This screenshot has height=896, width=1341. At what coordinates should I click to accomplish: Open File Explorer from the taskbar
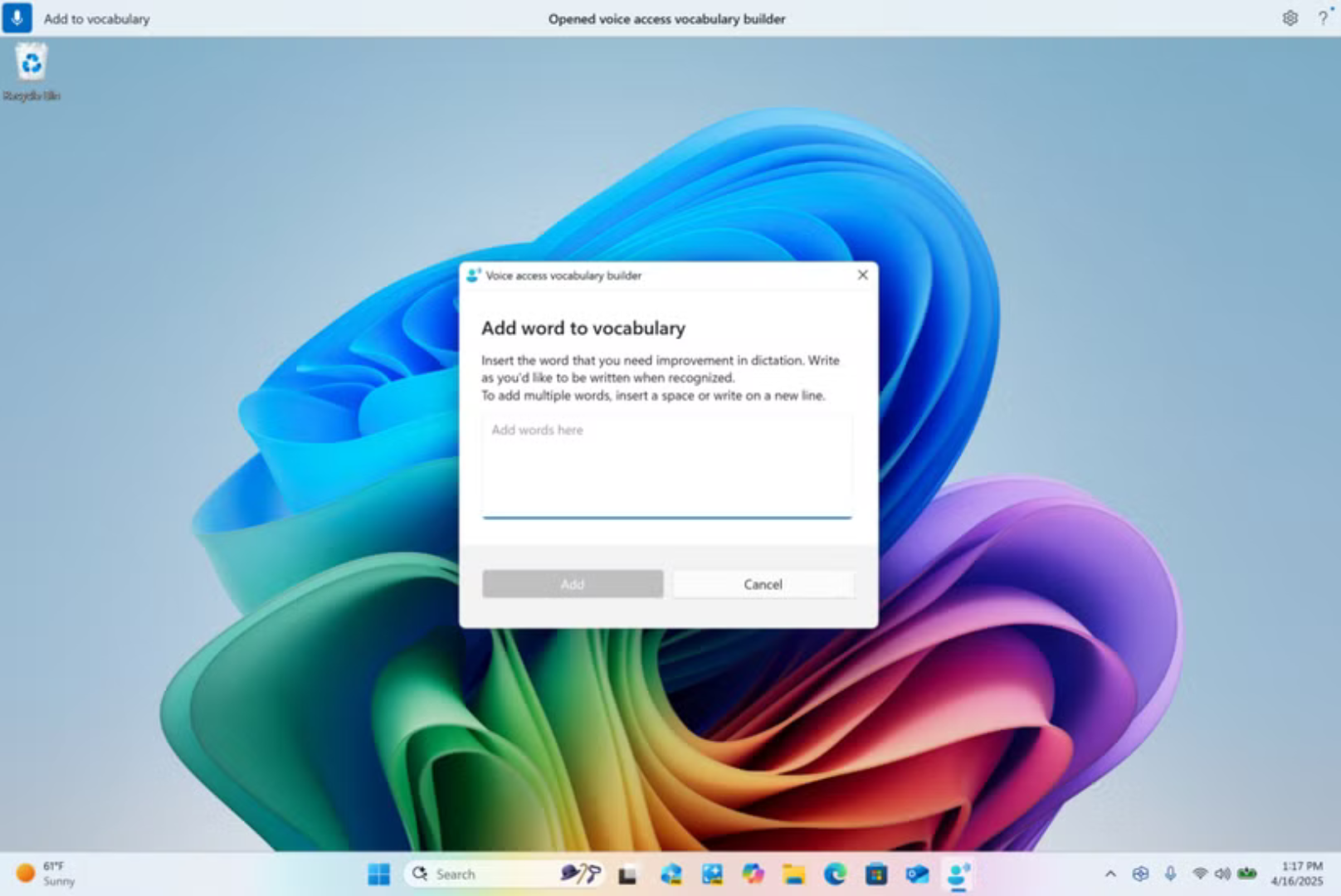coord(792,873)
